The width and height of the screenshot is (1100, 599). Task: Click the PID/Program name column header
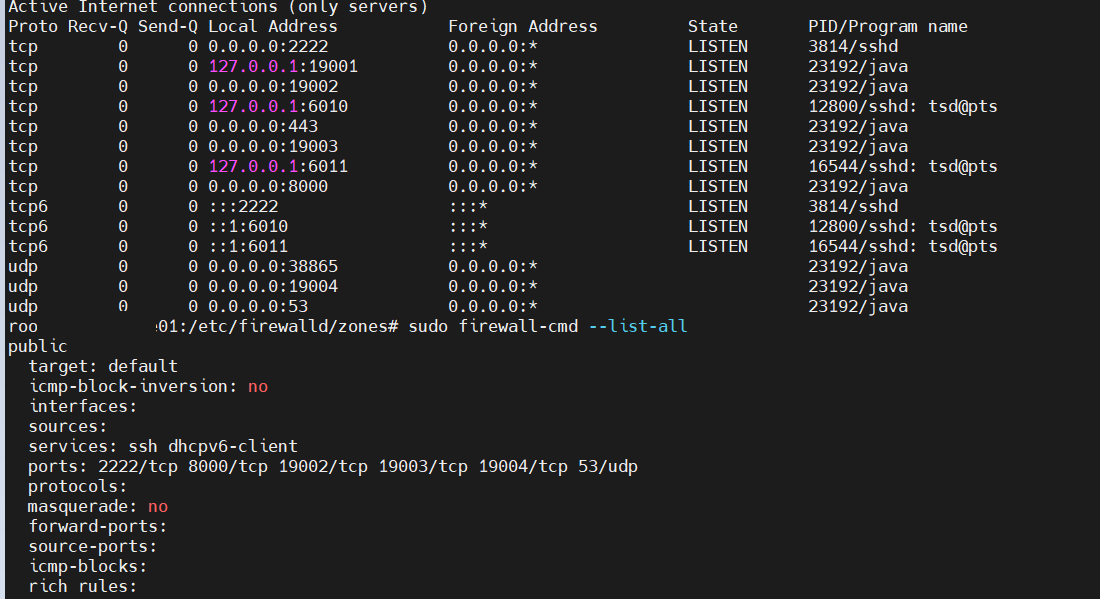tap(888, 27)
